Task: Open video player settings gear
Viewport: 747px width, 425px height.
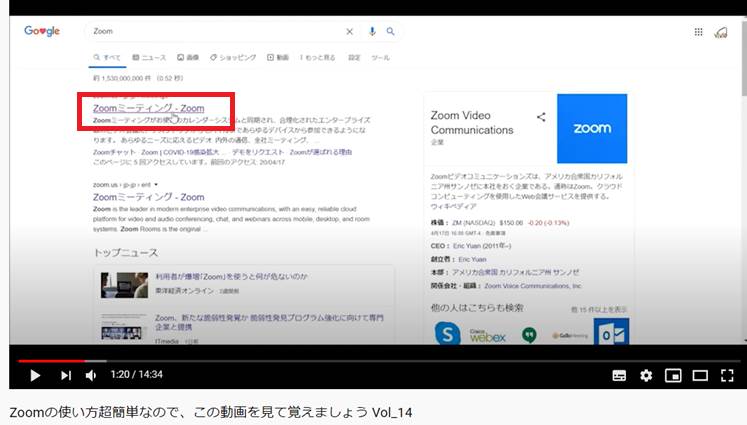Action: point(646,375)
